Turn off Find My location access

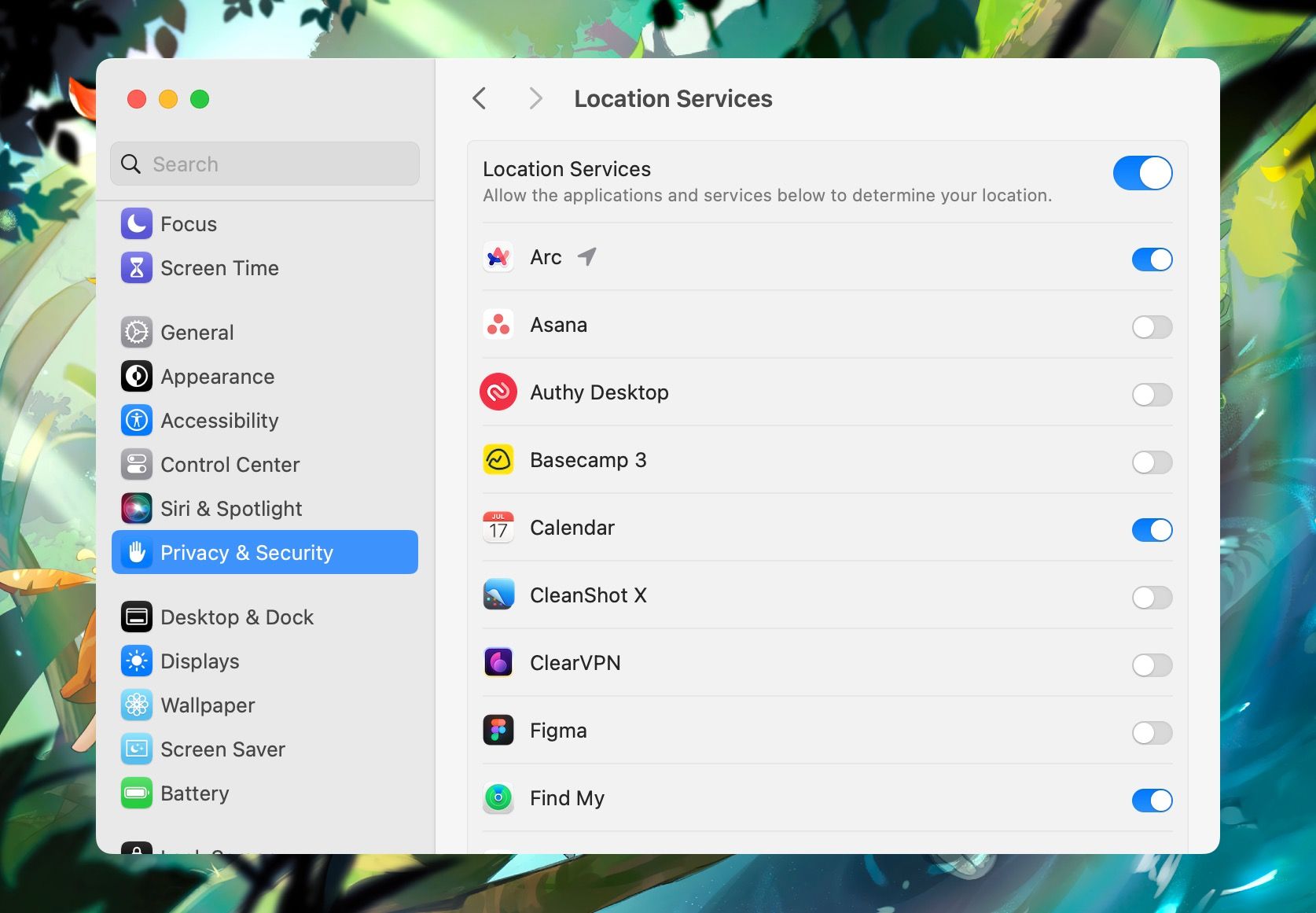click(1151, 801)
